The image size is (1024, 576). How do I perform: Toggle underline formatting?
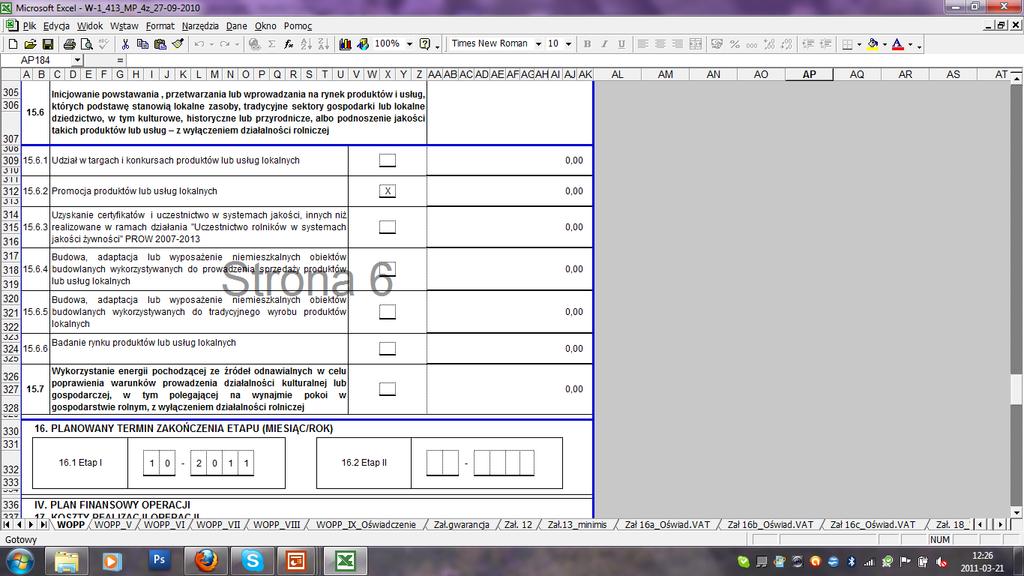[621, 44]
